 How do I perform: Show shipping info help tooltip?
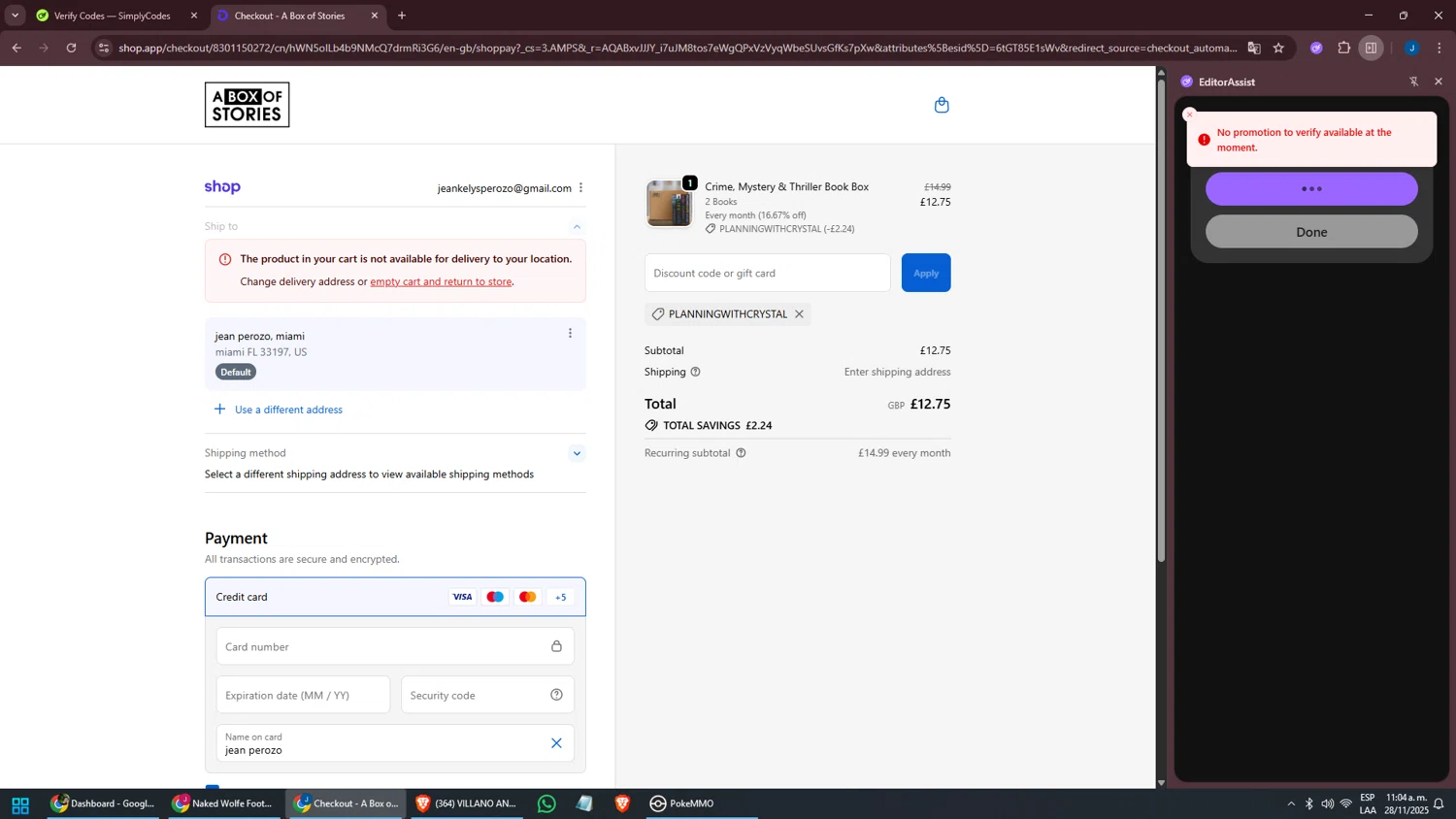coord(695,372)
